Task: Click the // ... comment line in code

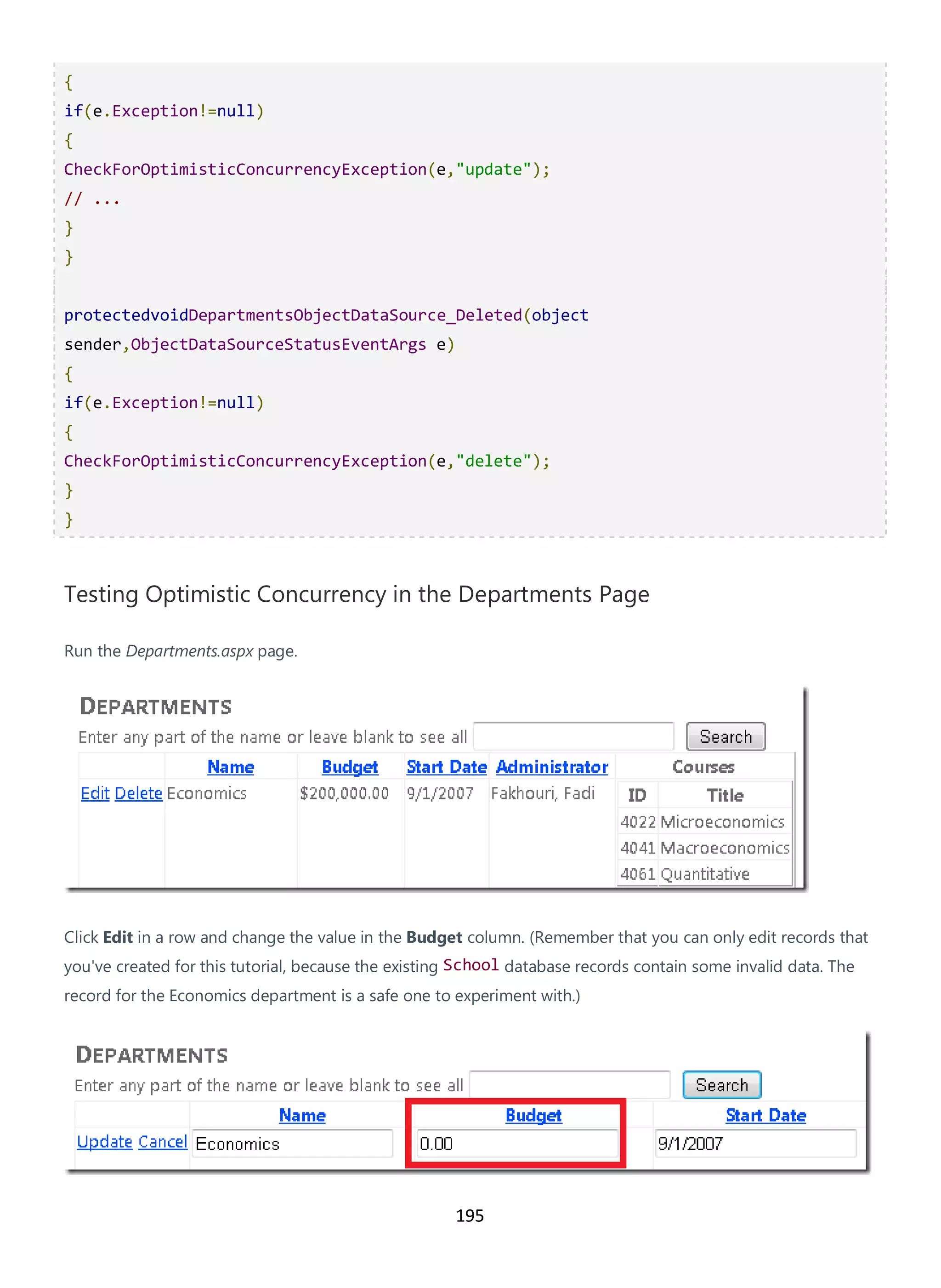Action: 92,199
